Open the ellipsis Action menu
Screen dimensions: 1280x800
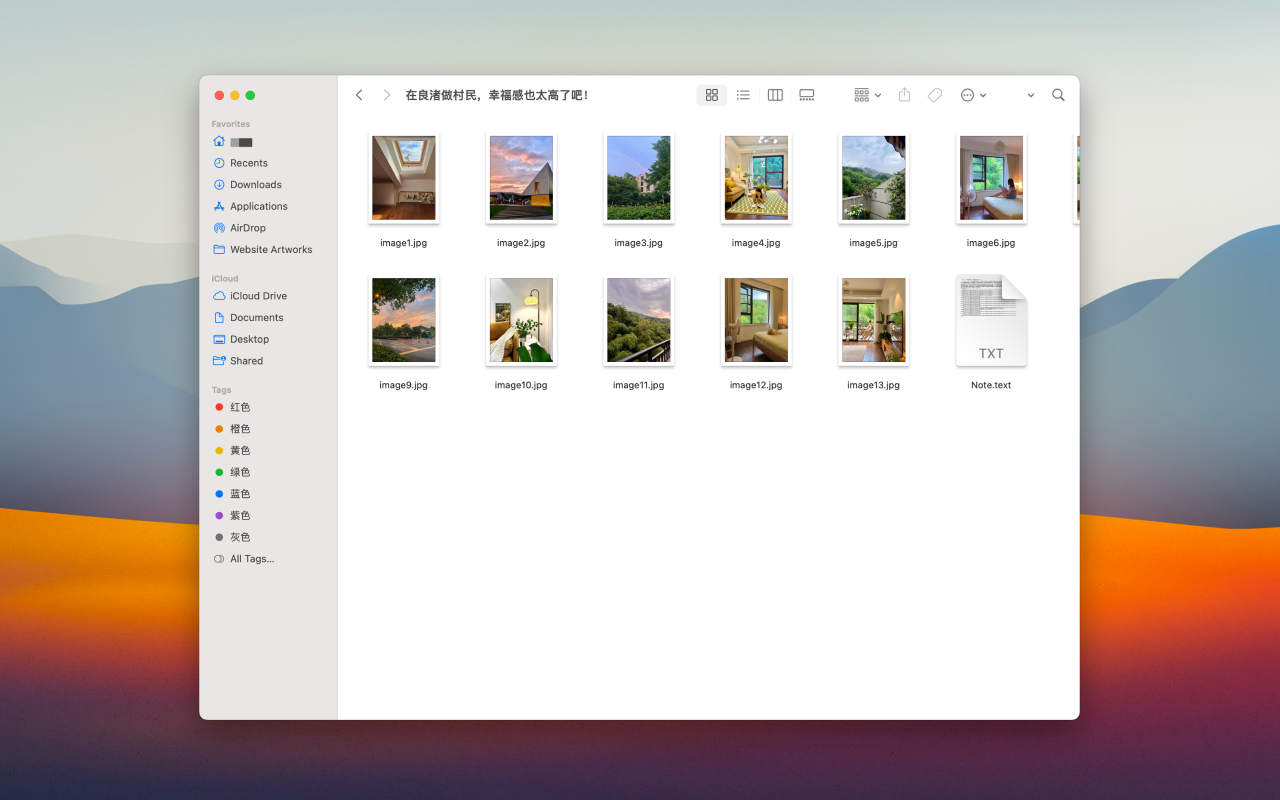click(973, 95)
